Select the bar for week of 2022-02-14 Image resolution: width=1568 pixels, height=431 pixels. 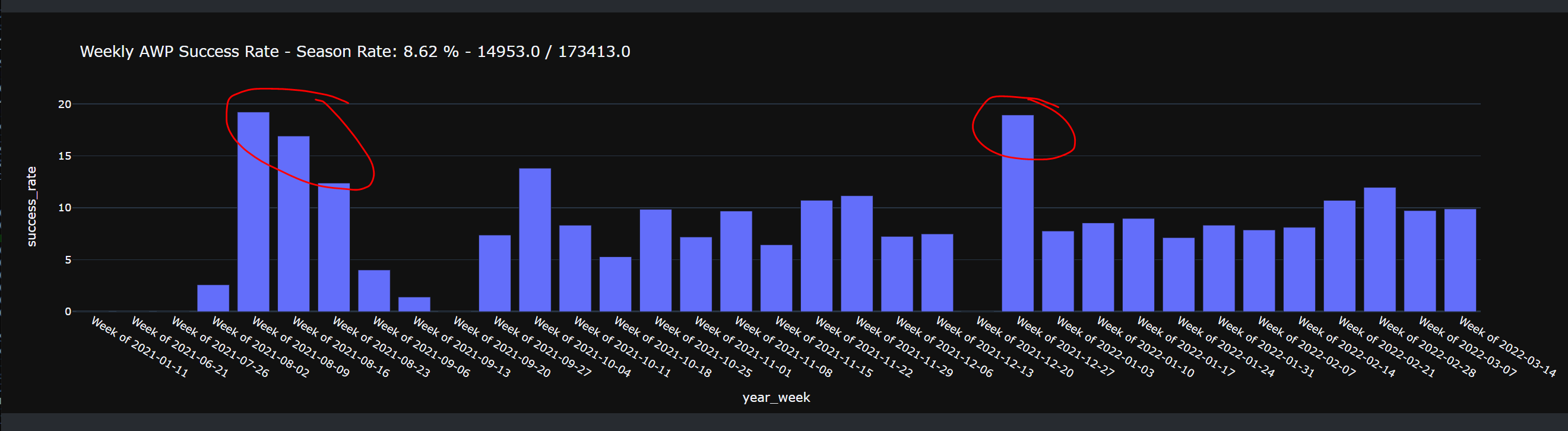tap(1299, 270)
